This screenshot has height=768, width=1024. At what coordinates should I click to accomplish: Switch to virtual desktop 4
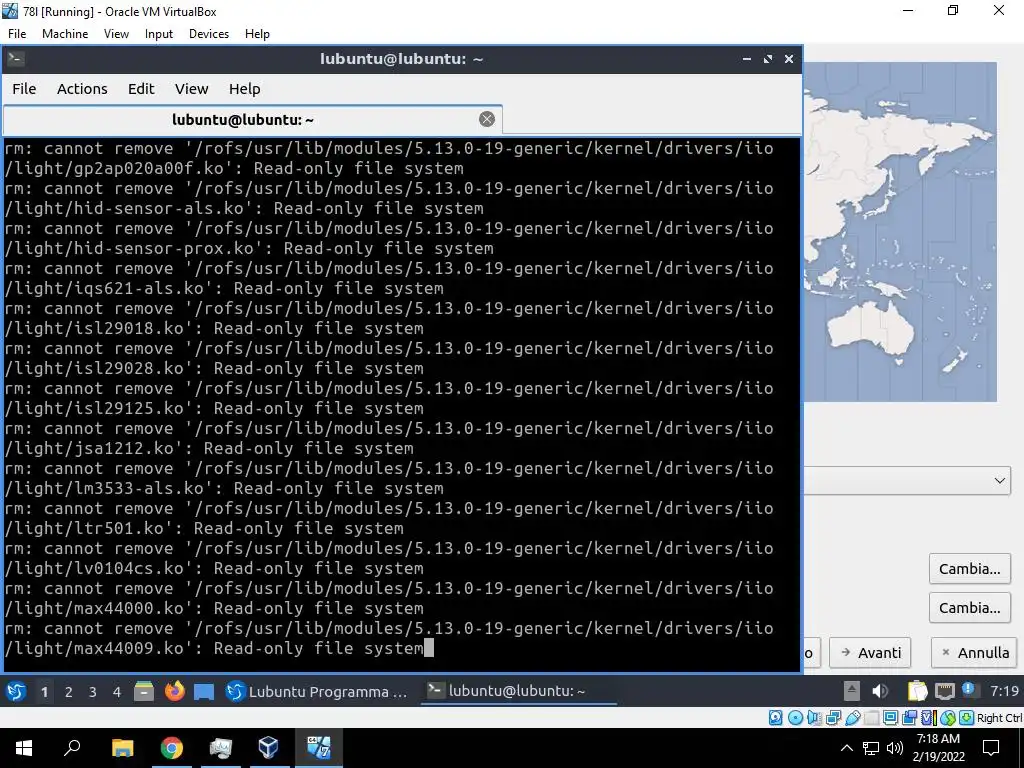tap(117, 692)
